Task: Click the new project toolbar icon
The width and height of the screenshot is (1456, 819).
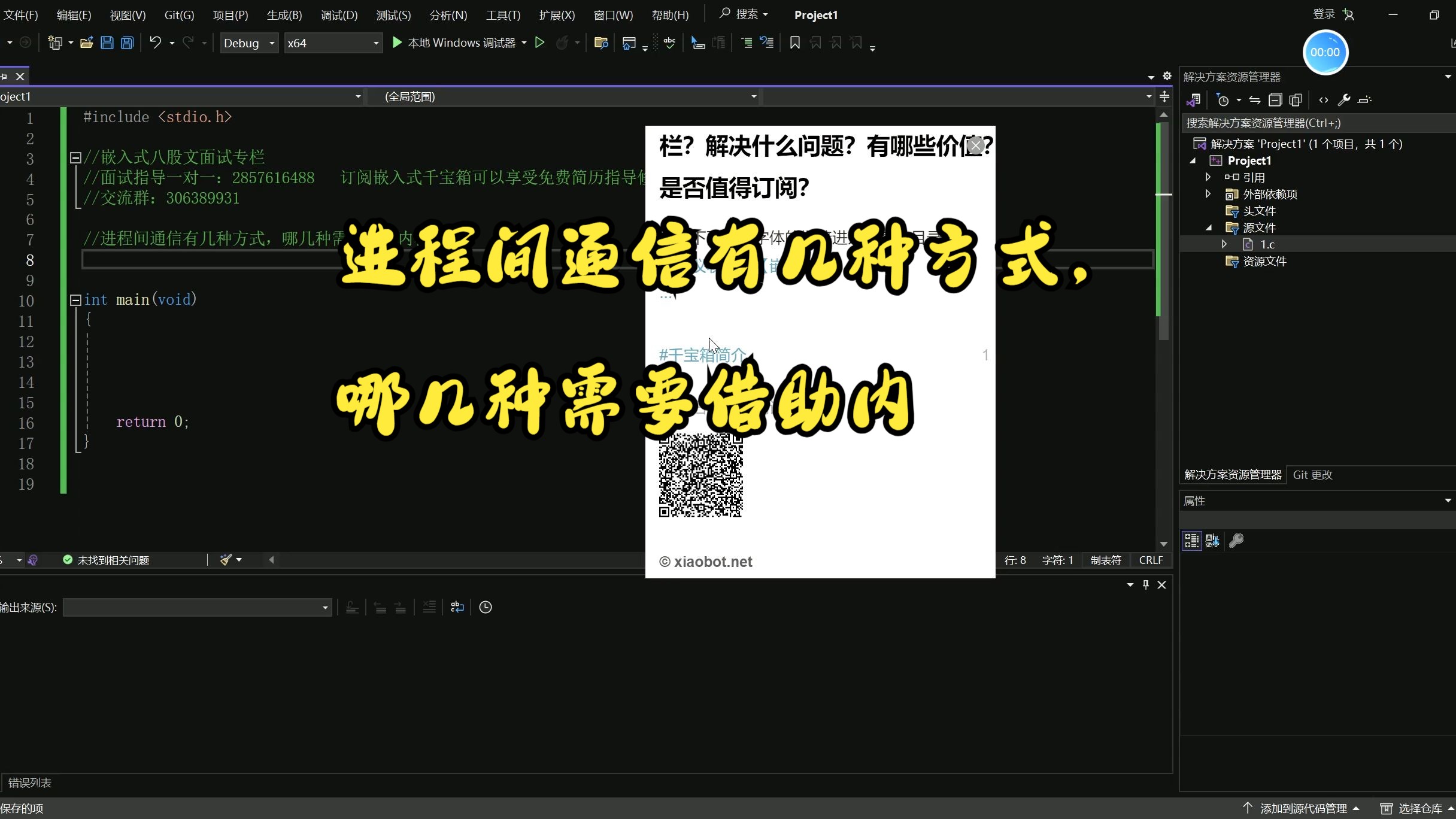Action: 55,43
